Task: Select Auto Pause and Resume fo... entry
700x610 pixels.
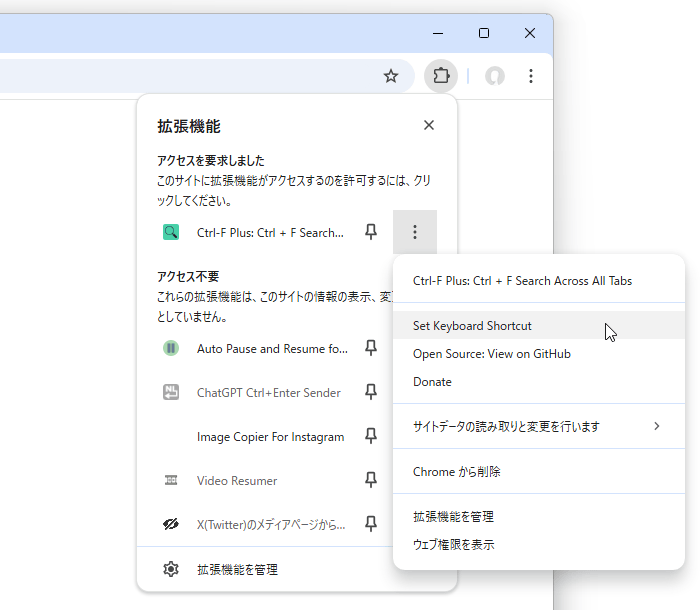Action: (x=272, y=348)
